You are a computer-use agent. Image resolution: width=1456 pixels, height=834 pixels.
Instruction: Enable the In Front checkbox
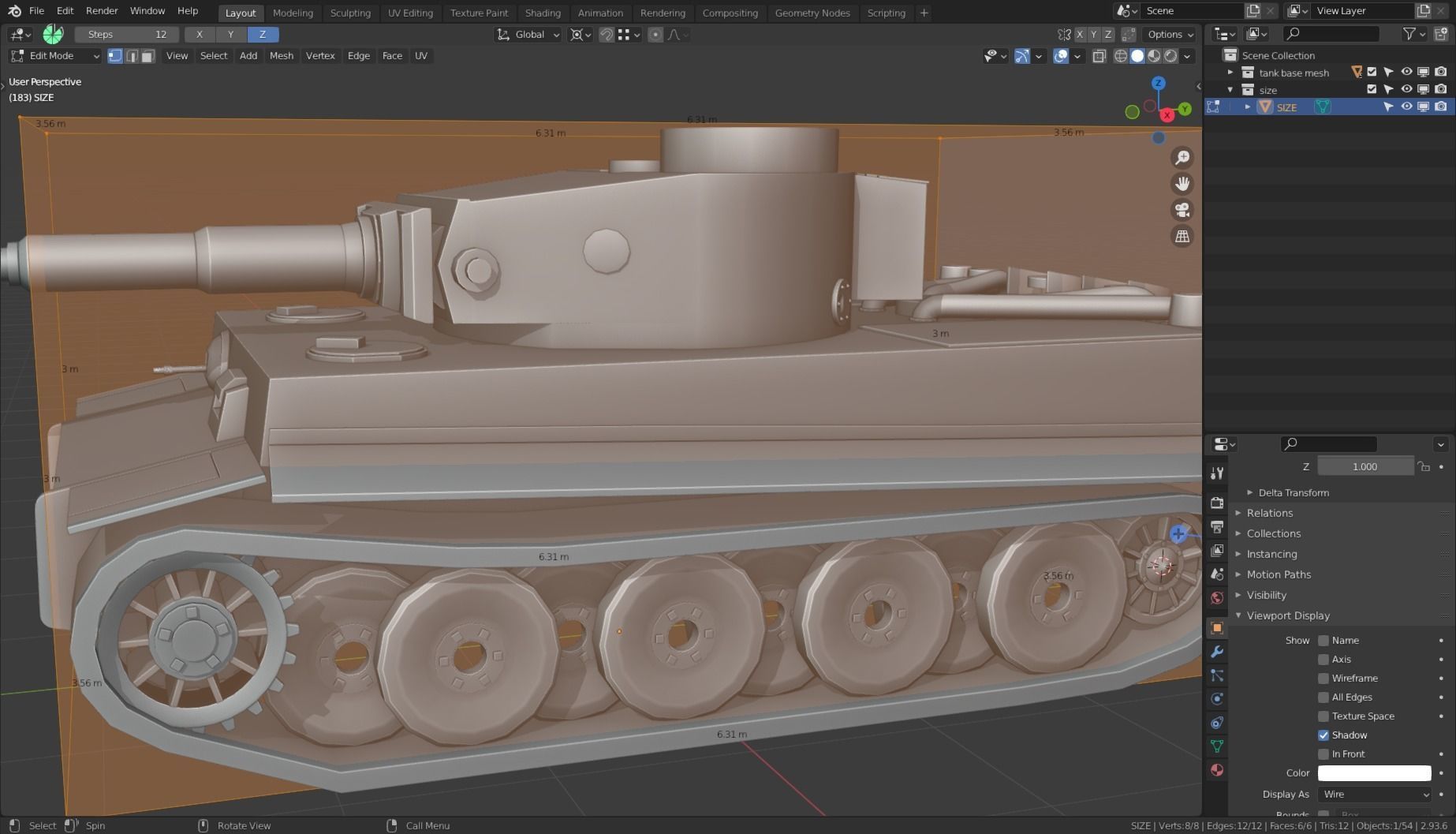coord(1323,754)
